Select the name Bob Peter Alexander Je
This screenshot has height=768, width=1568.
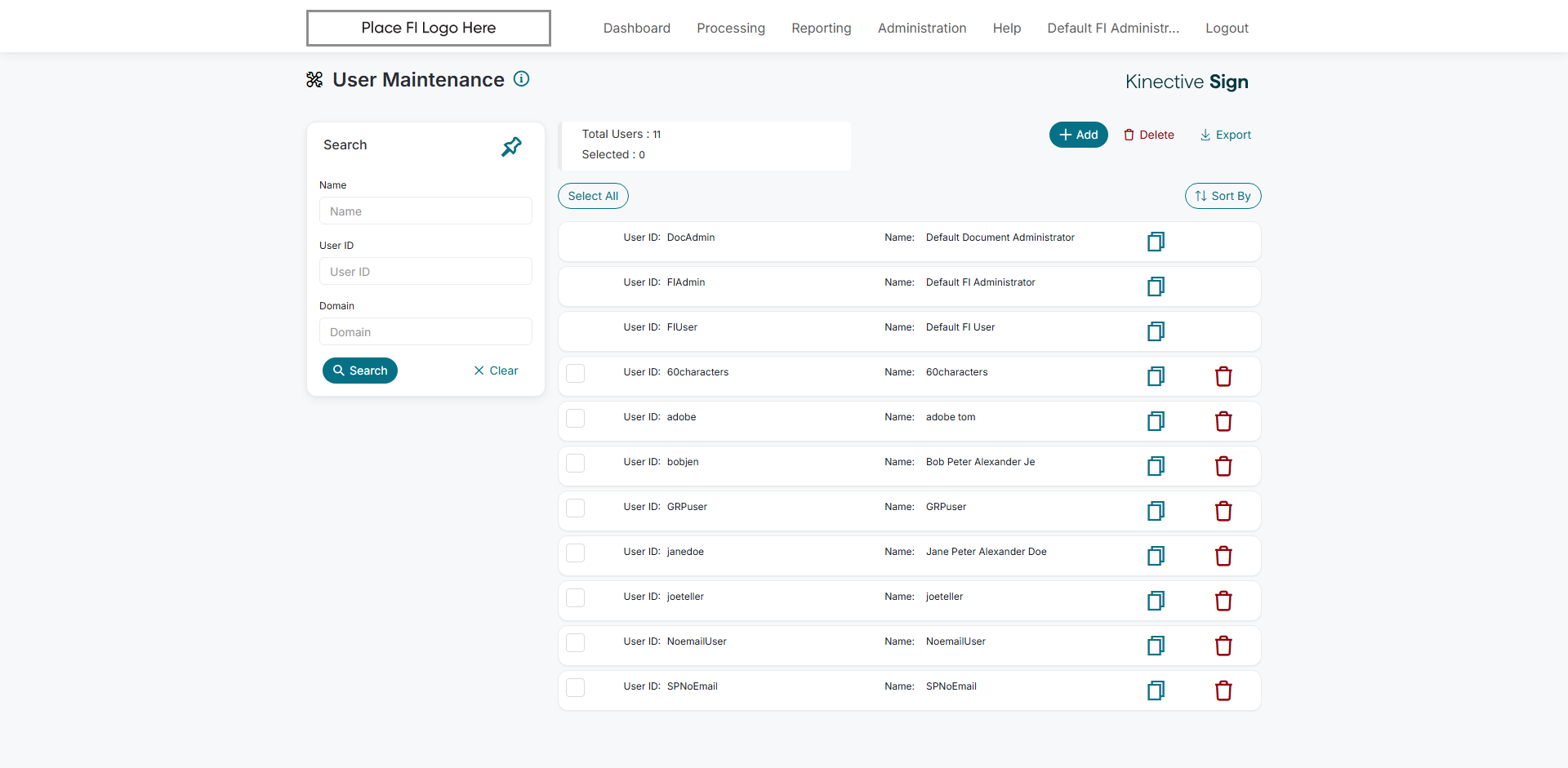tap(980, 462)
